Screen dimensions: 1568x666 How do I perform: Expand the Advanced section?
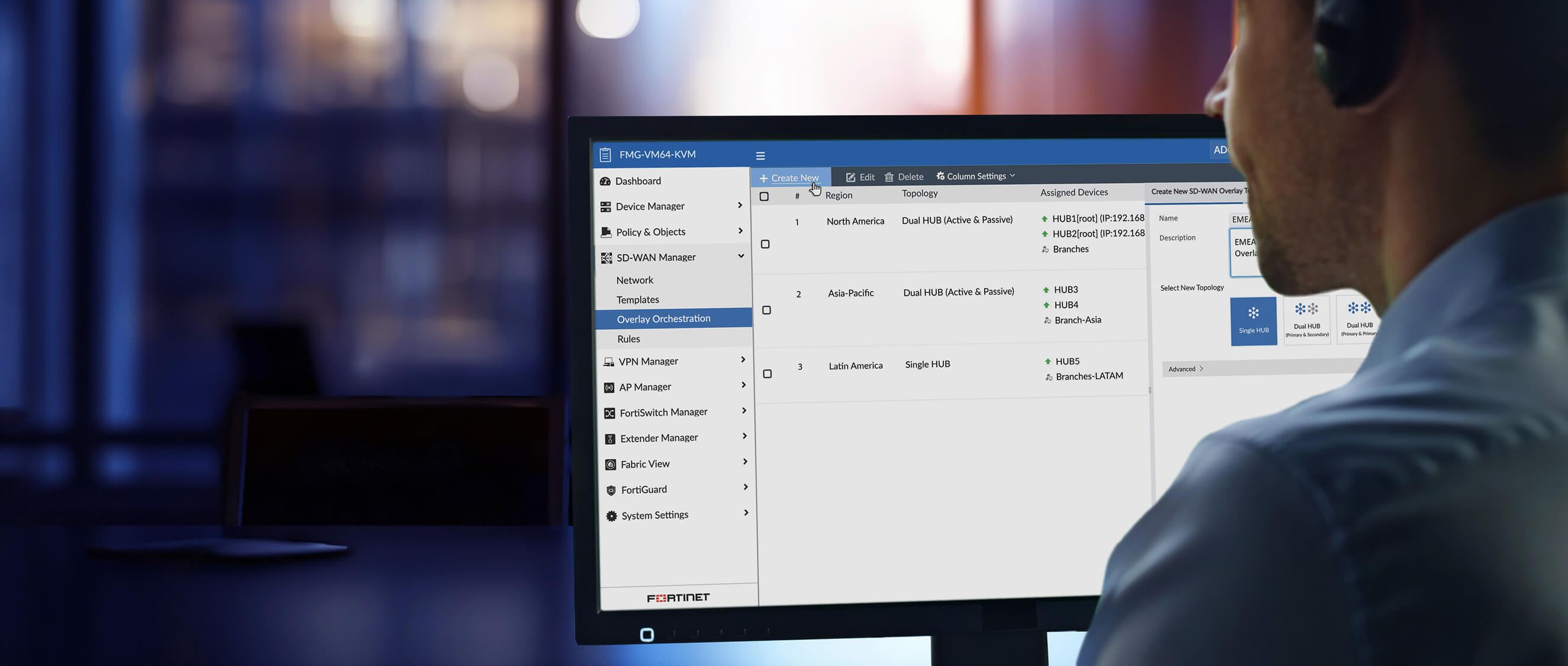tap(1185, 369)
